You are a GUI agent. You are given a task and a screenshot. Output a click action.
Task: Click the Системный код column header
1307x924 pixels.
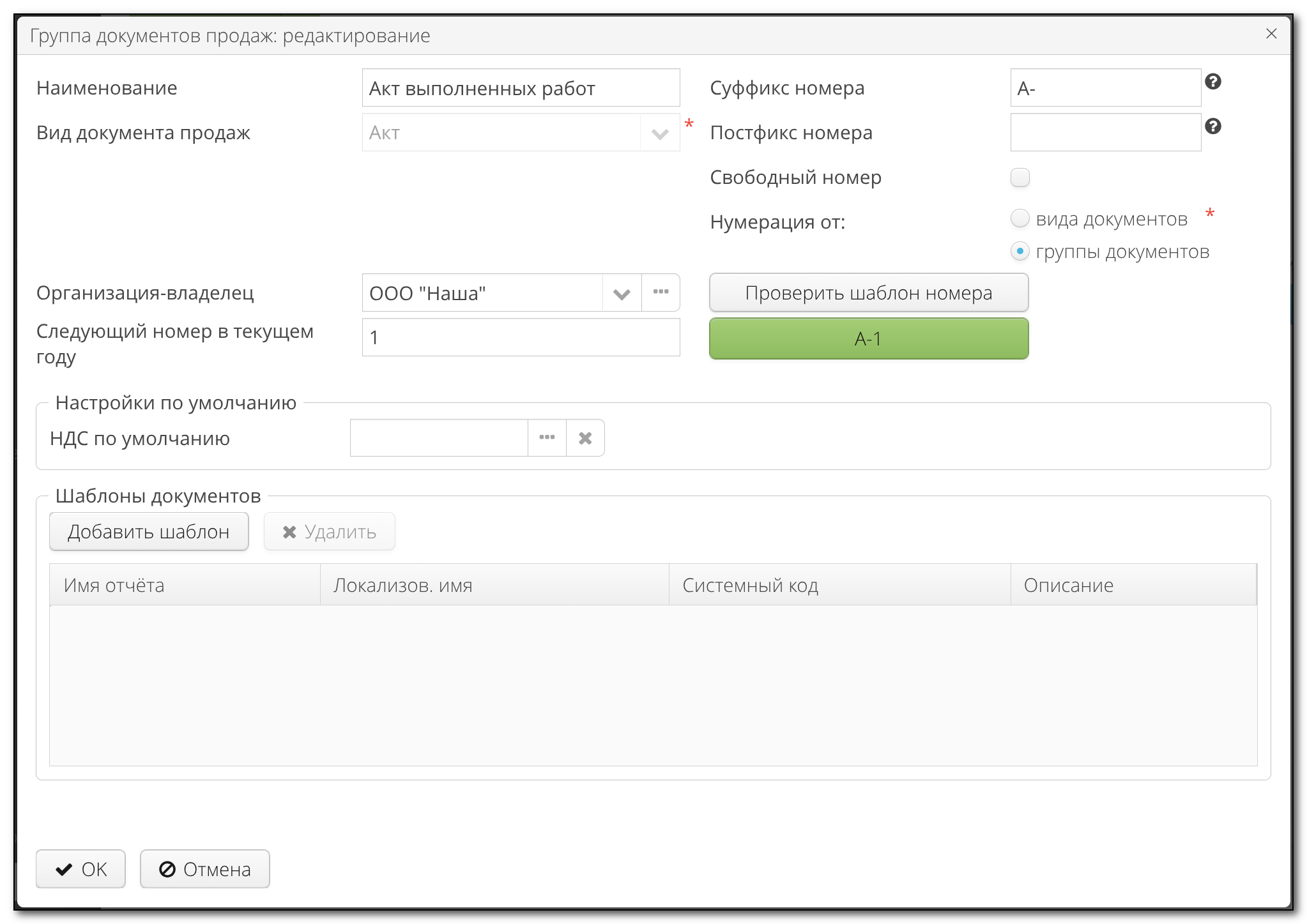tap(751, 584)
